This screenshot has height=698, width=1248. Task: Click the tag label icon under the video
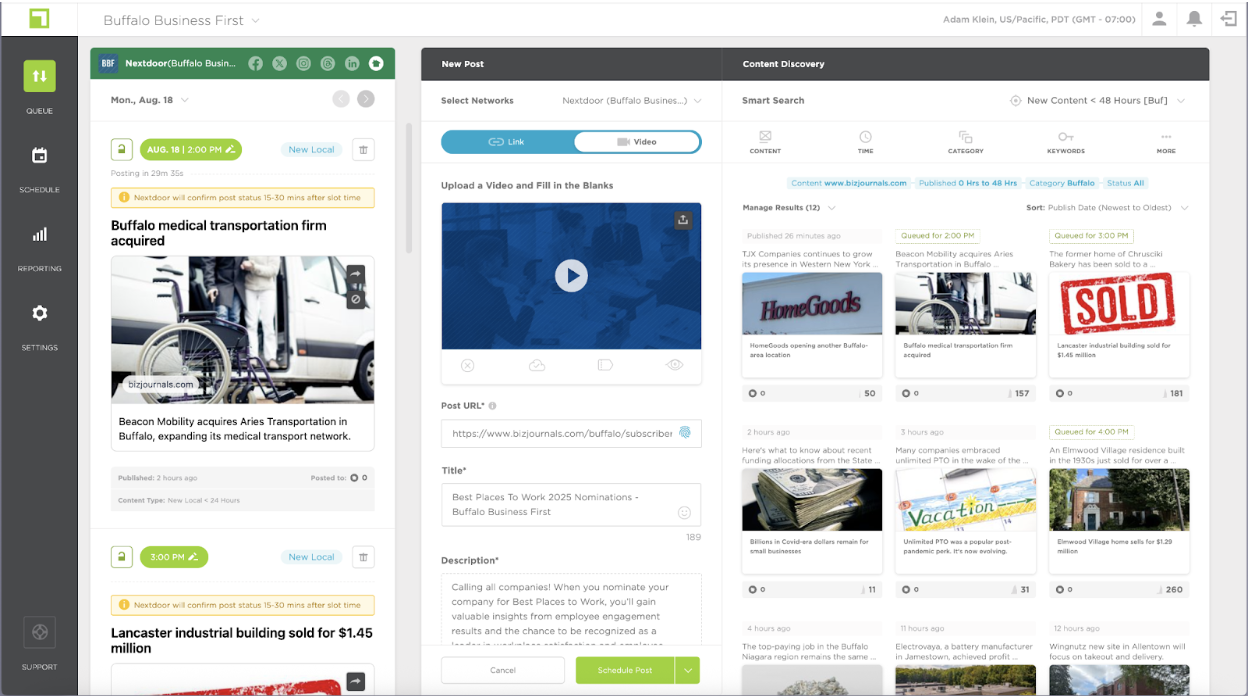click(605, 366)
